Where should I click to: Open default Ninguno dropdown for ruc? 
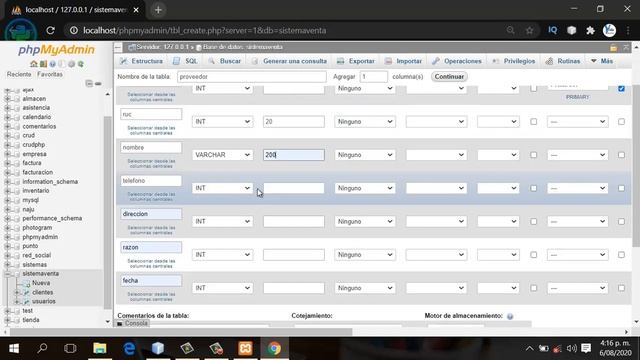365,122
